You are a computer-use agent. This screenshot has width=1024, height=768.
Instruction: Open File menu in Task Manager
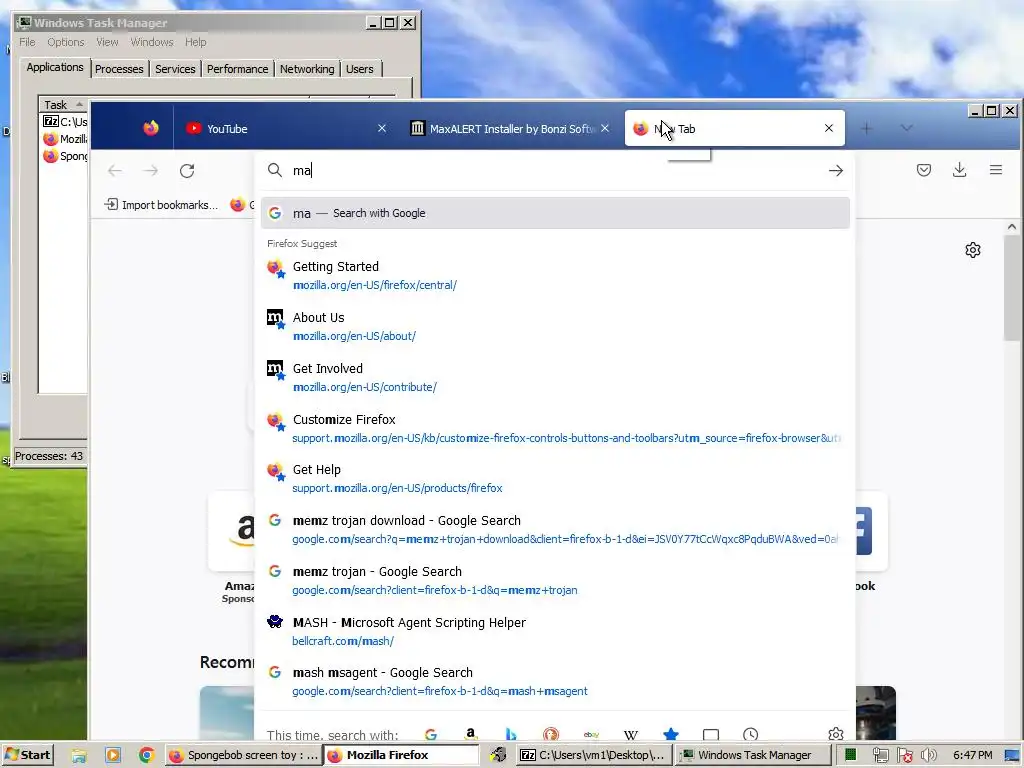[x=27, y=42]
